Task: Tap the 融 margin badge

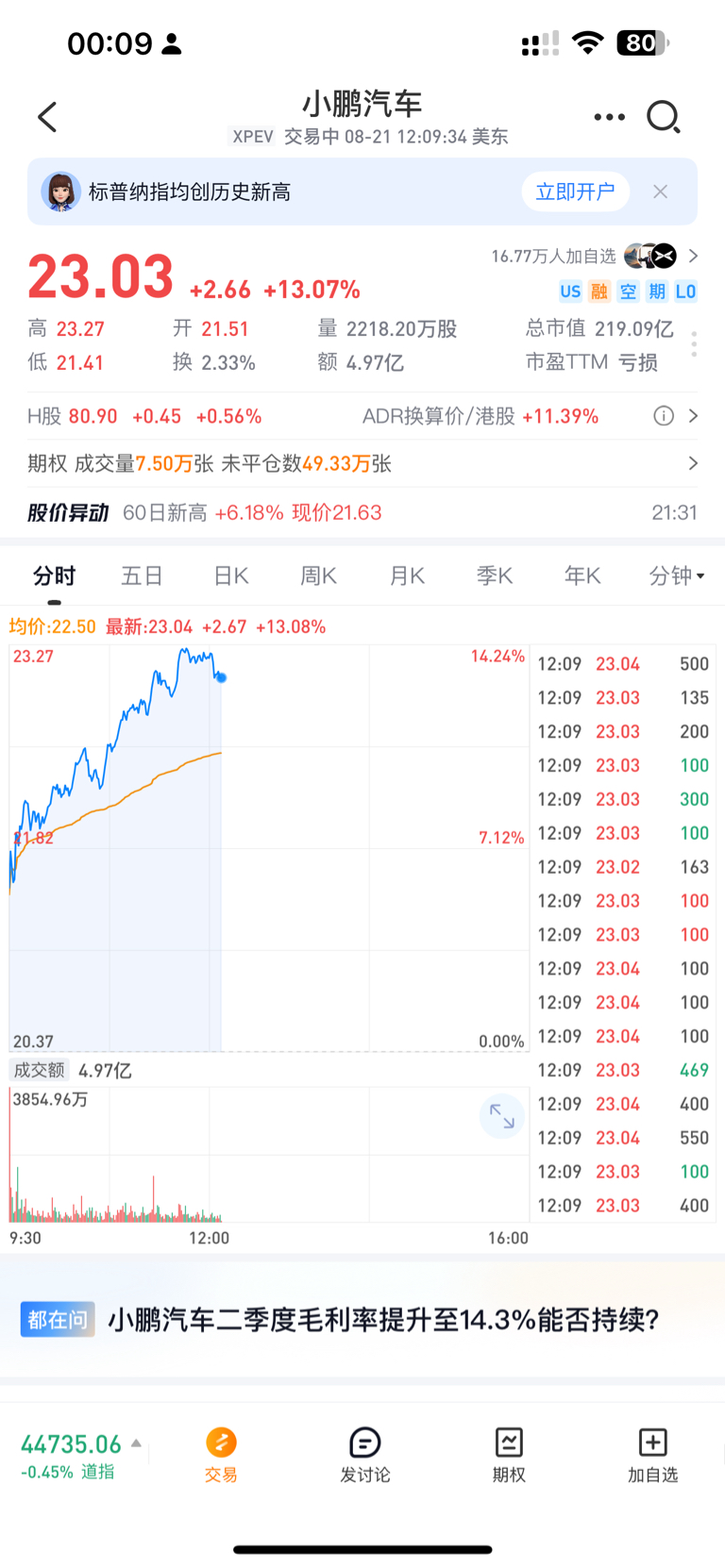Action: coord(599,292)
